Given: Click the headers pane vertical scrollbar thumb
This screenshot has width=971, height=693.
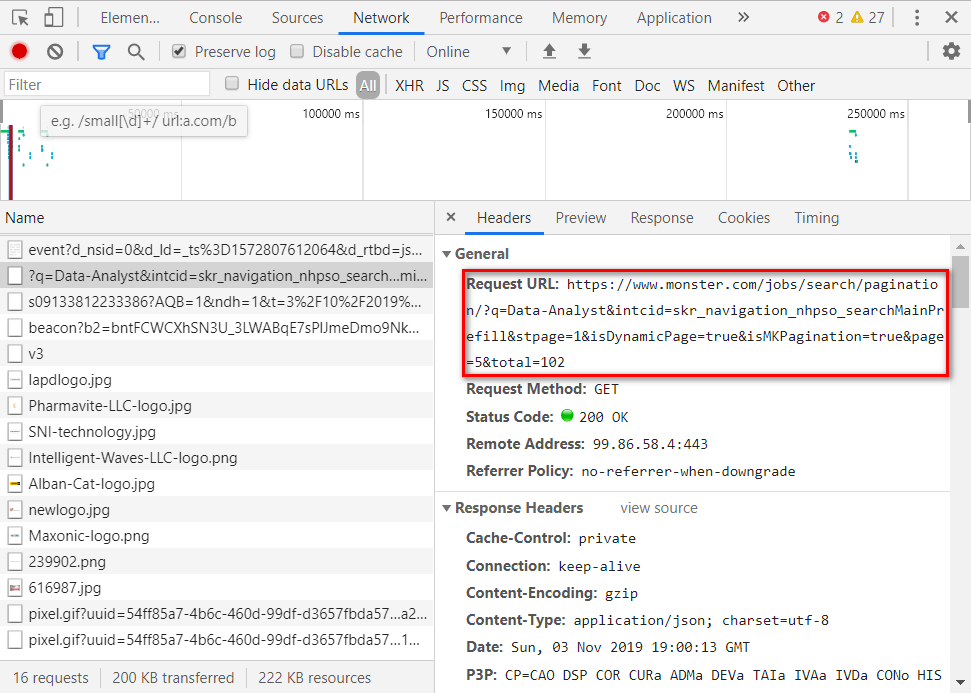Looking at the screenshot, I should tap(960, 282).
